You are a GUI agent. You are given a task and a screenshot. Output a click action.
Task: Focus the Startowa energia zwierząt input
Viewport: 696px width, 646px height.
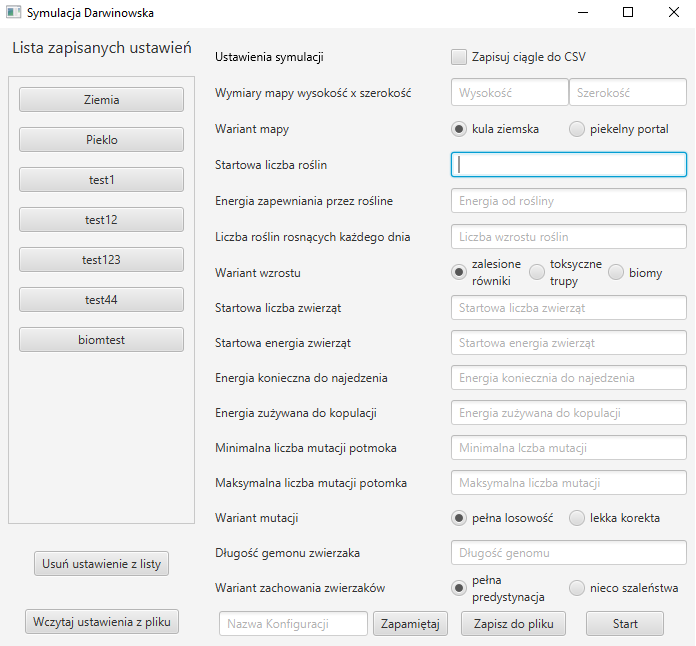click(x=569, y=343)
